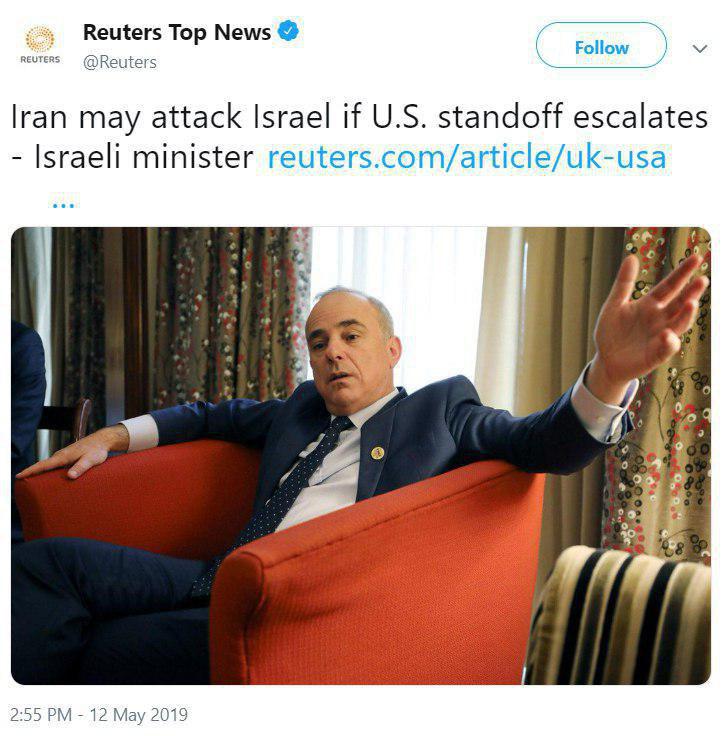Click the Reuters profile logo avatar

pyautogui.click(x=40, y=44)
